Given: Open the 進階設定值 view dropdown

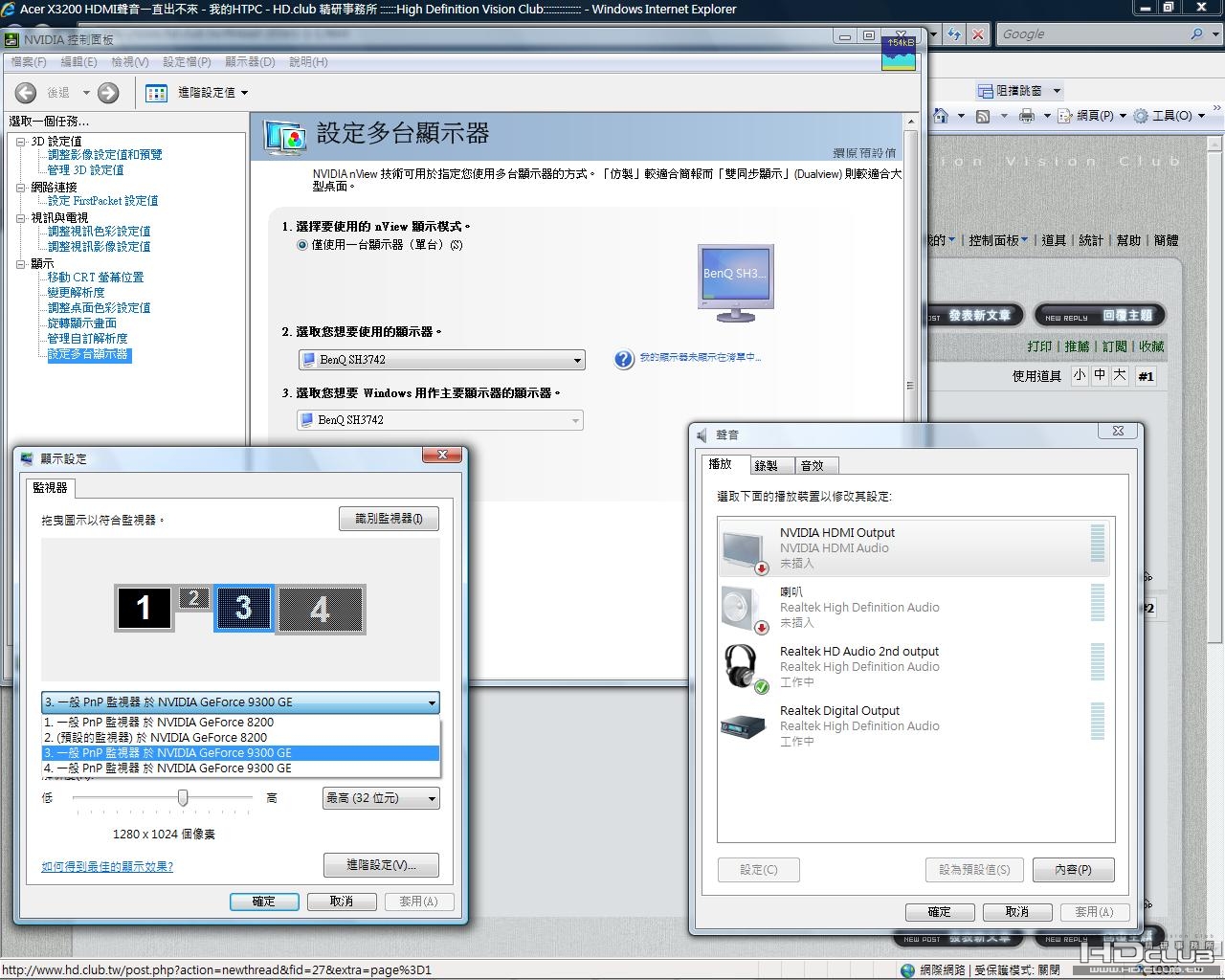Looking at the screenshot, I should point(213,93).
